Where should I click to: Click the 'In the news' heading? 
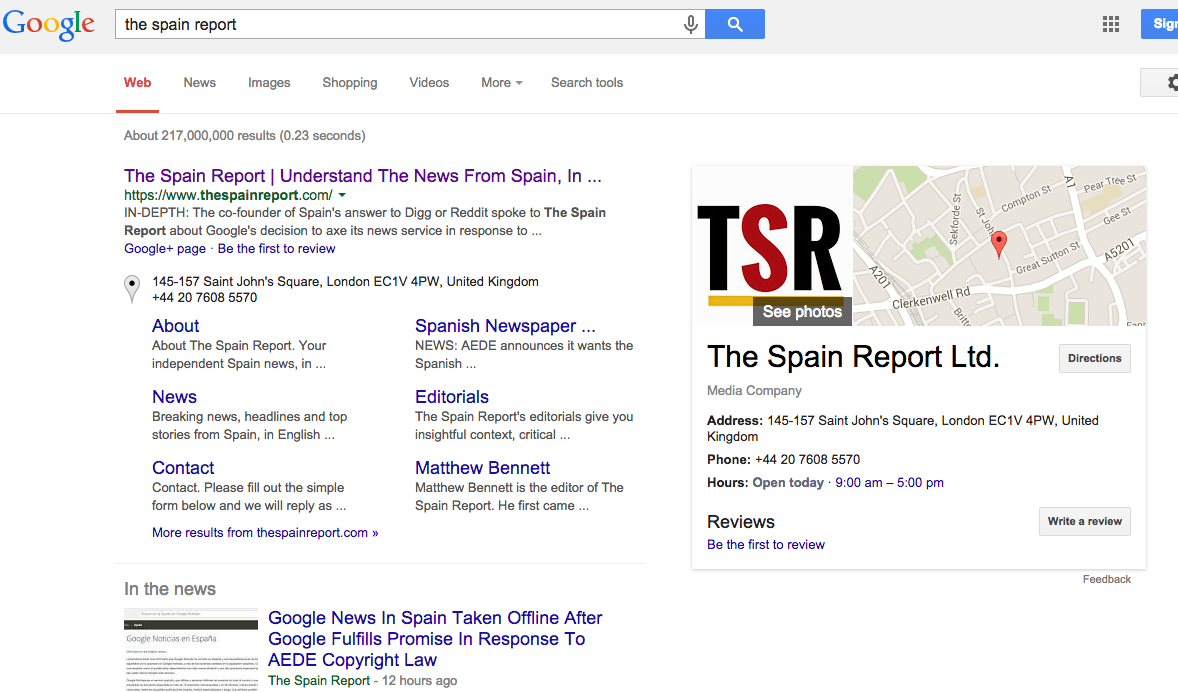click(x=170, y=589)
